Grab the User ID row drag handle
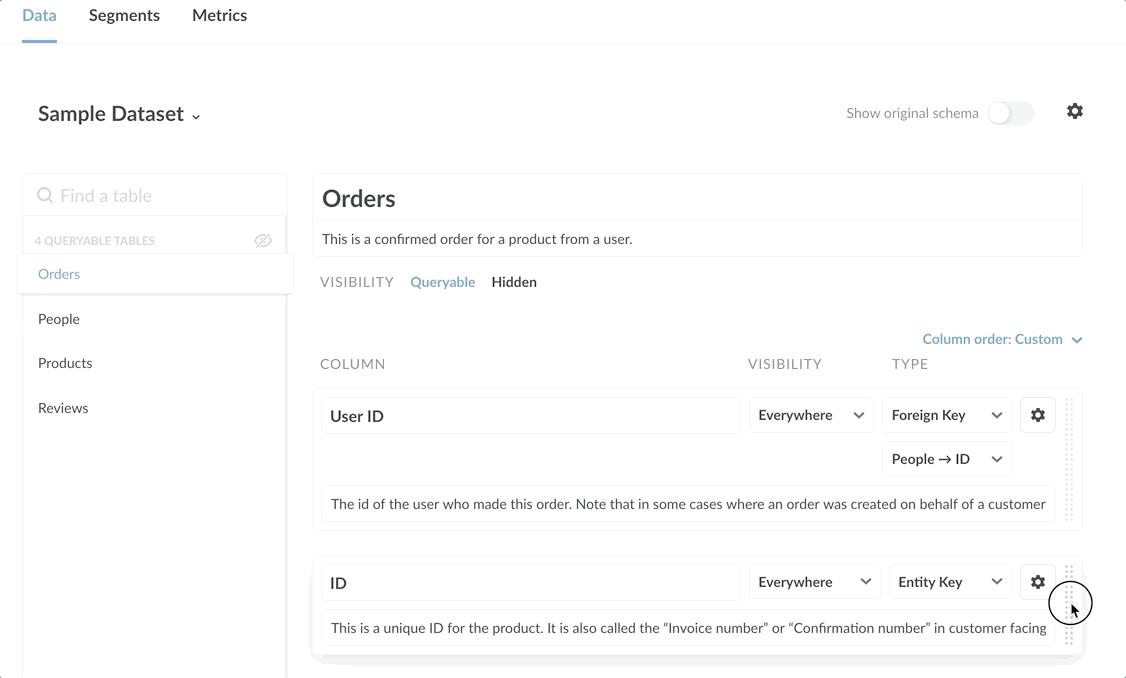The image size is (1126, 678). pyautogui.click(x=1068, y=460)
